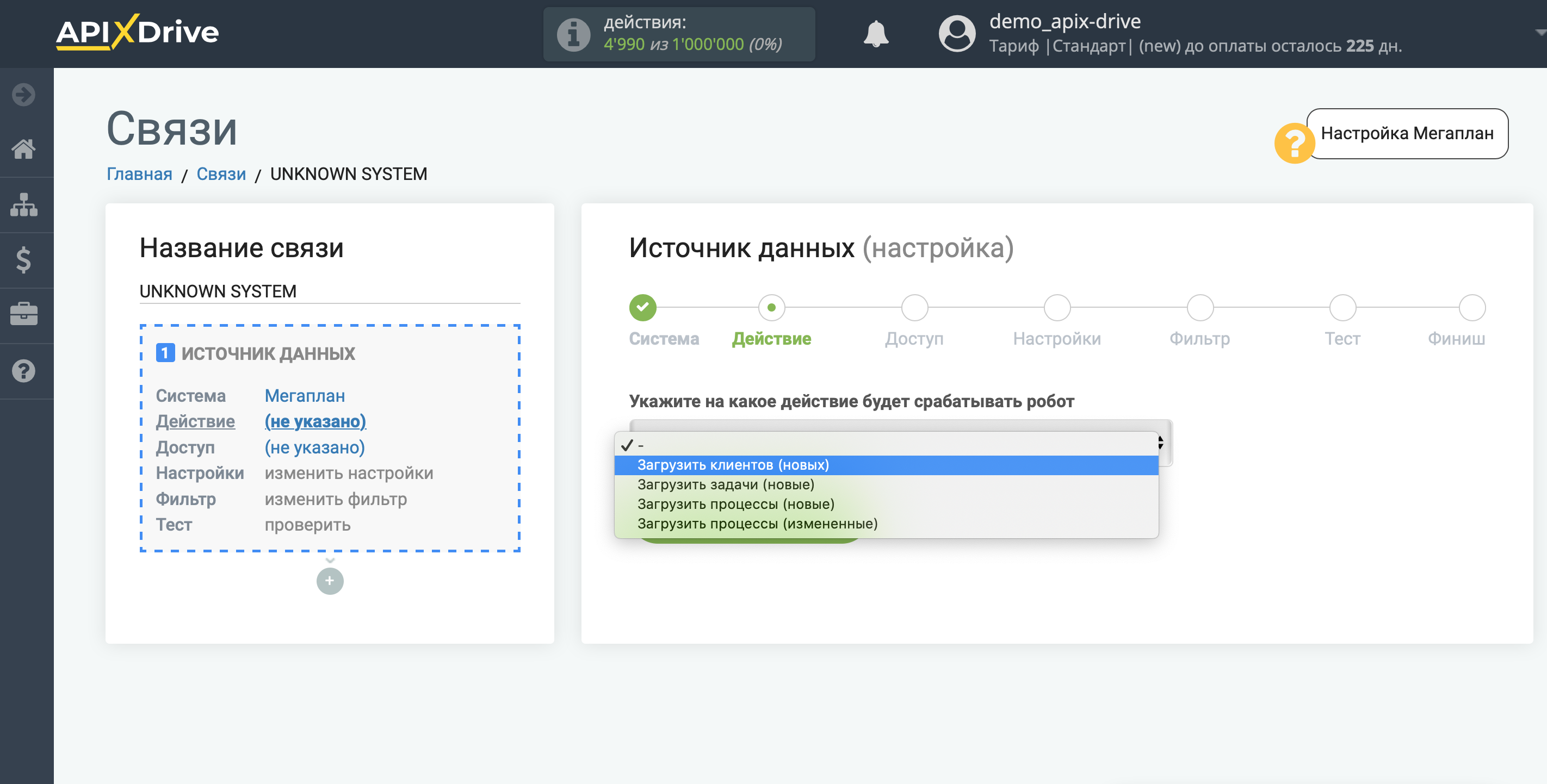Expand the sidebar with arrow icon
Screen dimensions: 1547x784
[x=24, y=94]
